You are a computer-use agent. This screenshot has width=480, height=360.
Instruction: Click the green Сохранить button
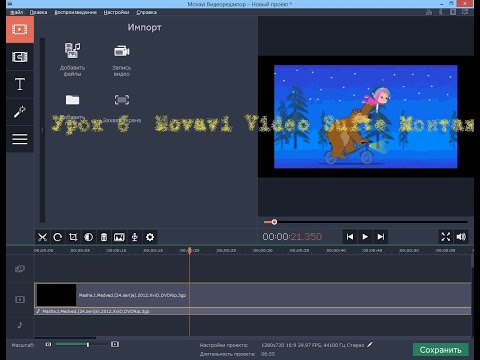(x=441, y=350)
